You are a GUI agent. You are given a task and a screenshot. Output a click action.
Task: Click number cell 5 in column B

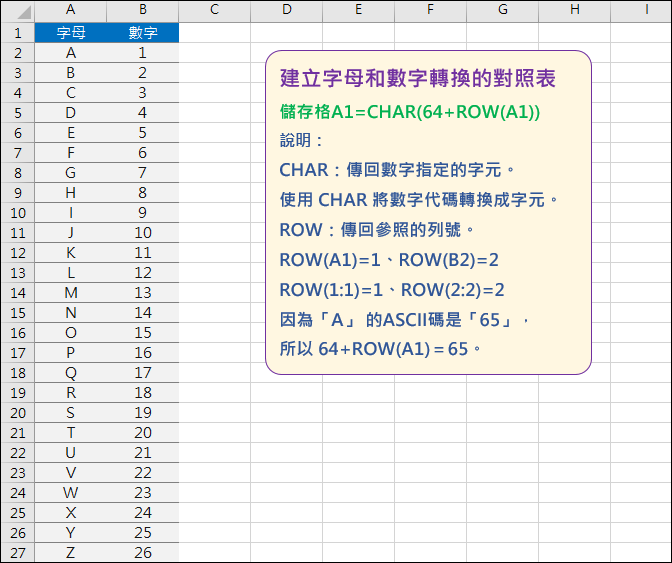pos(143,133)
